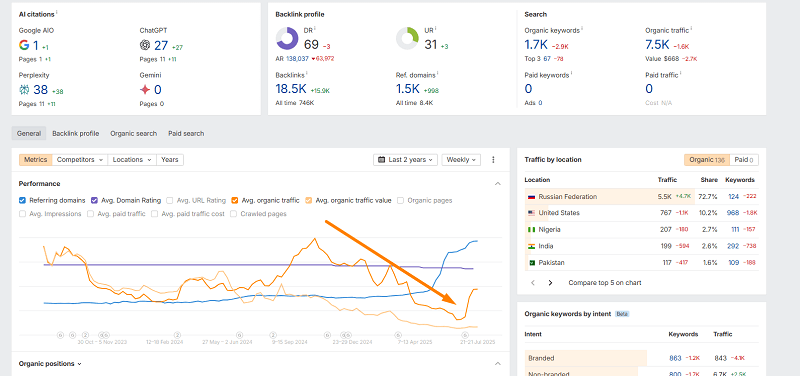Enable the Crawled pages checkbox

pos(234,214)
